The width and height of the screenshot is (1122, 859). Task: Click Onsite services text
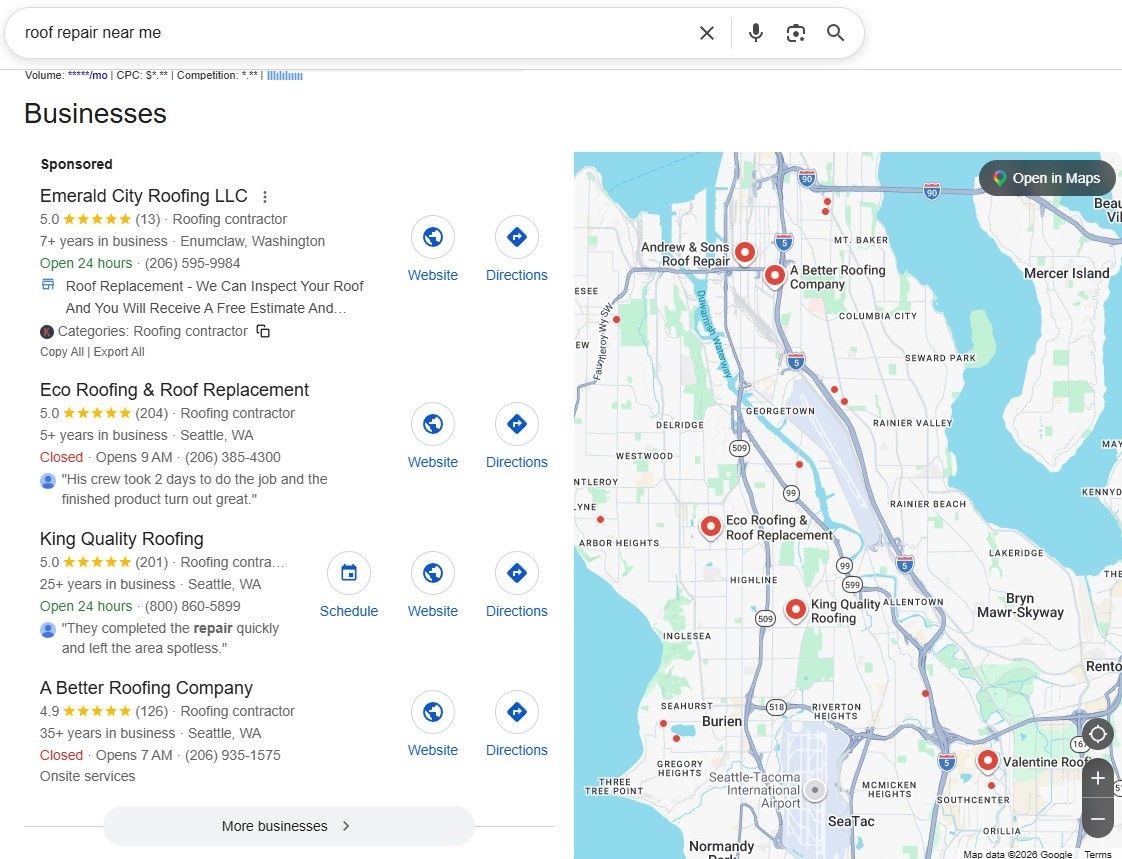(x=87, y=776)
